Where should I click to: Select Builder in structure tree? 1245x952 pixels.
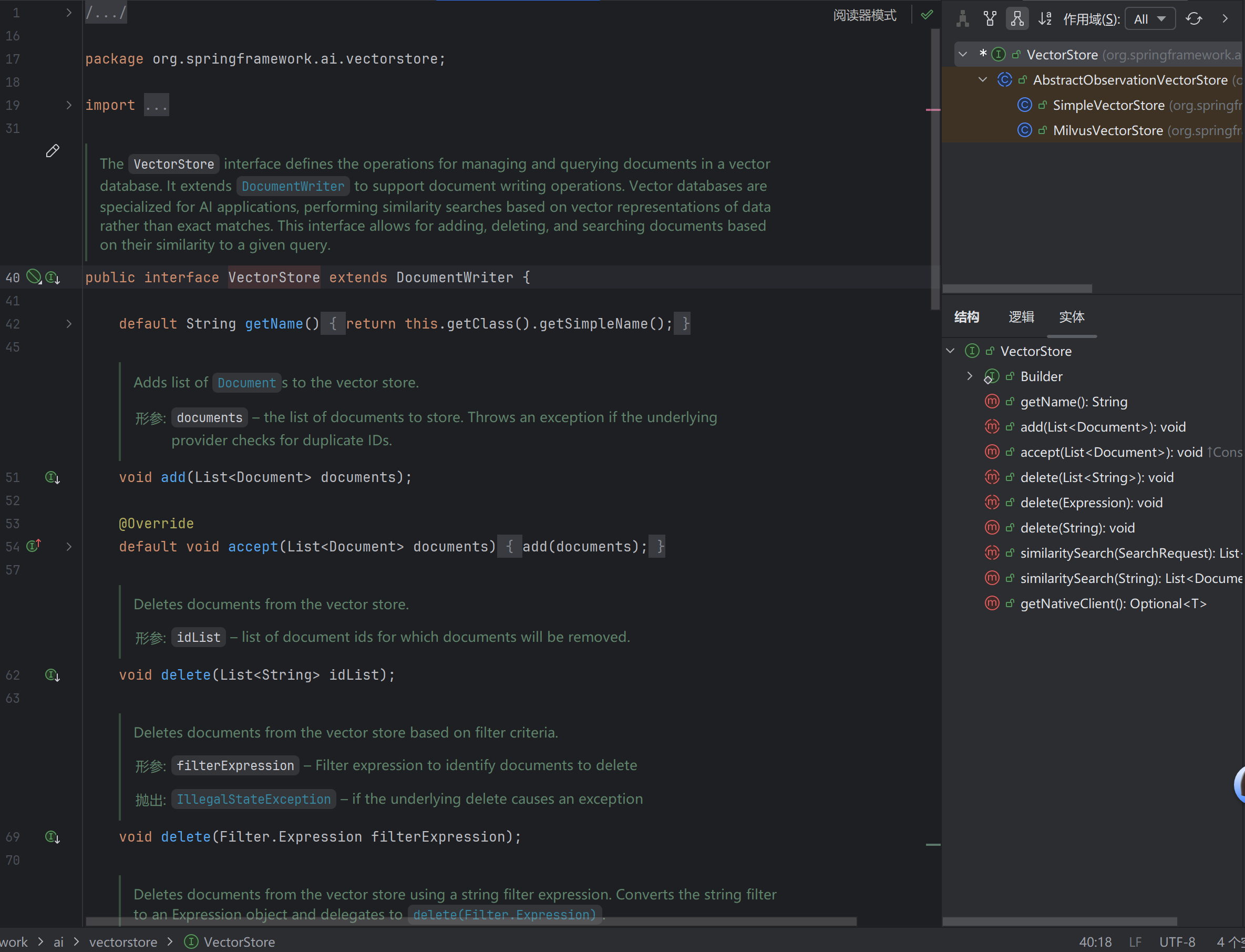(1041, 376)
